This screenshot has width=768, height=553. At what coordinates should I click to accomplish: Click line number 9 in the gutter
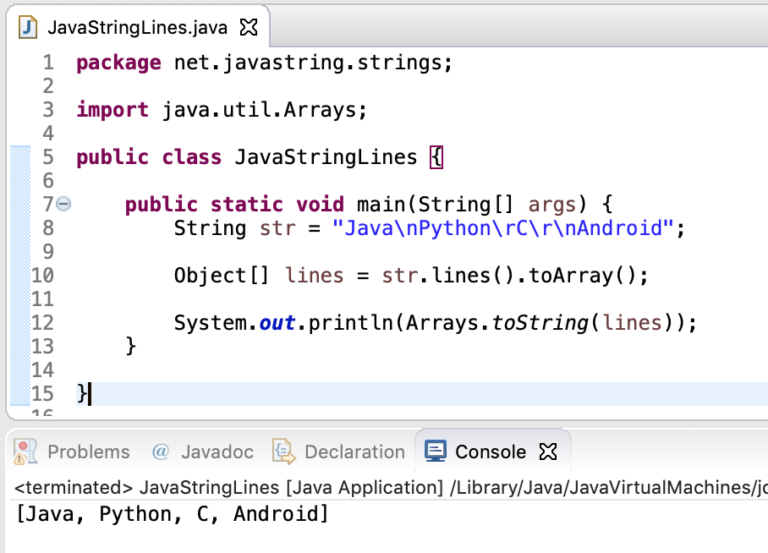click(x=48, y=251)
